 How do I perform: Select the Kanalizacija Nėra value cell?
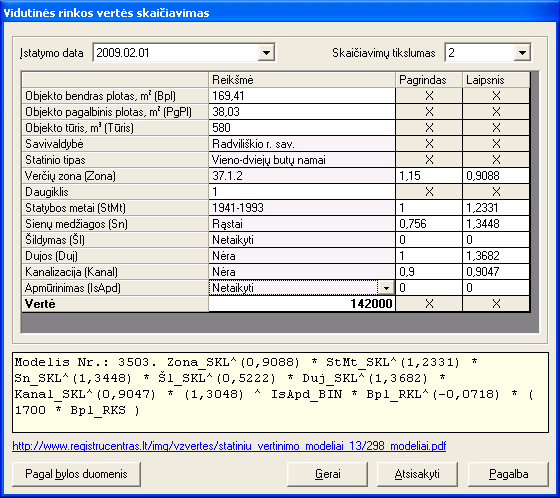302,272
